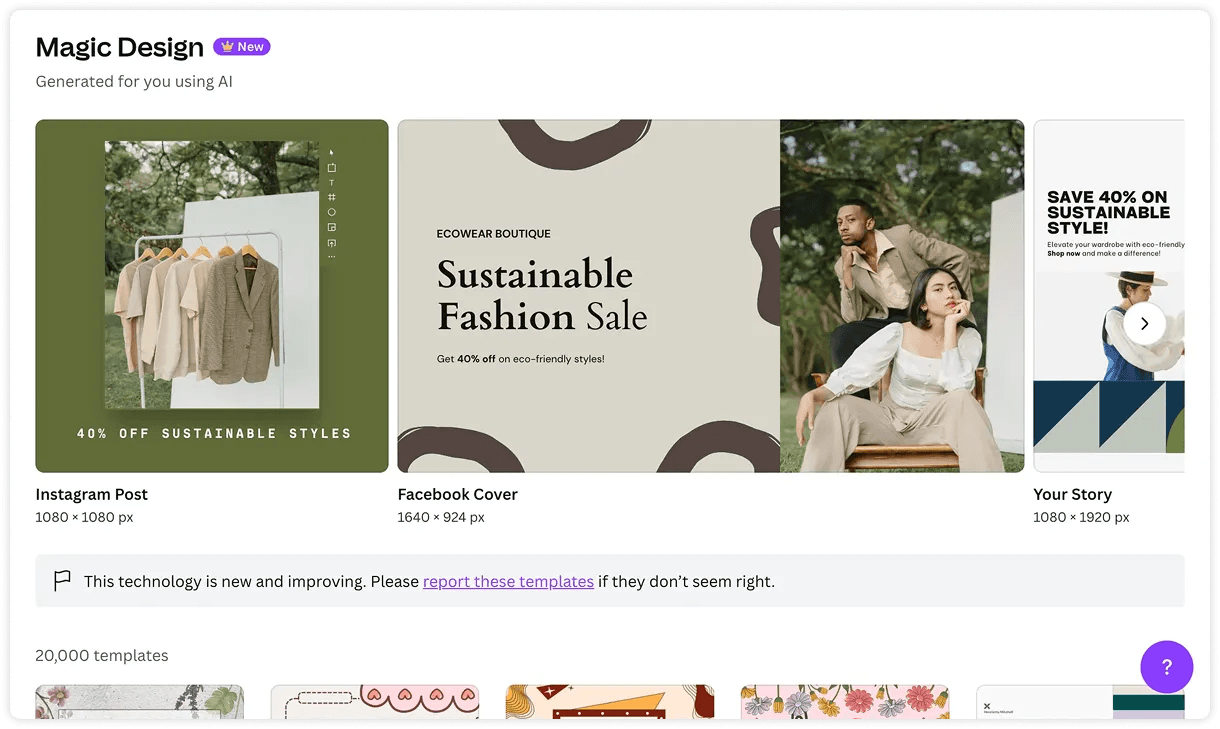Screen dimensions: 1220x729
Task: Click the Instagram Post title label
Action: [x=92, y=494]
